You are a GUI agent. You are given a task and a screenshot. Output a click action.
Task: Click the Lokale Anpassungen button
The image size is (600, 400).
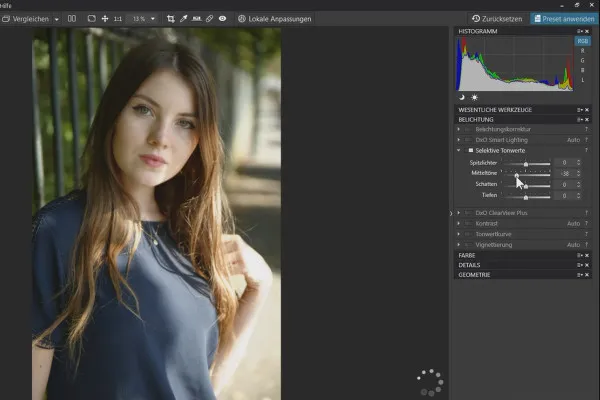[x=272, y=19]
